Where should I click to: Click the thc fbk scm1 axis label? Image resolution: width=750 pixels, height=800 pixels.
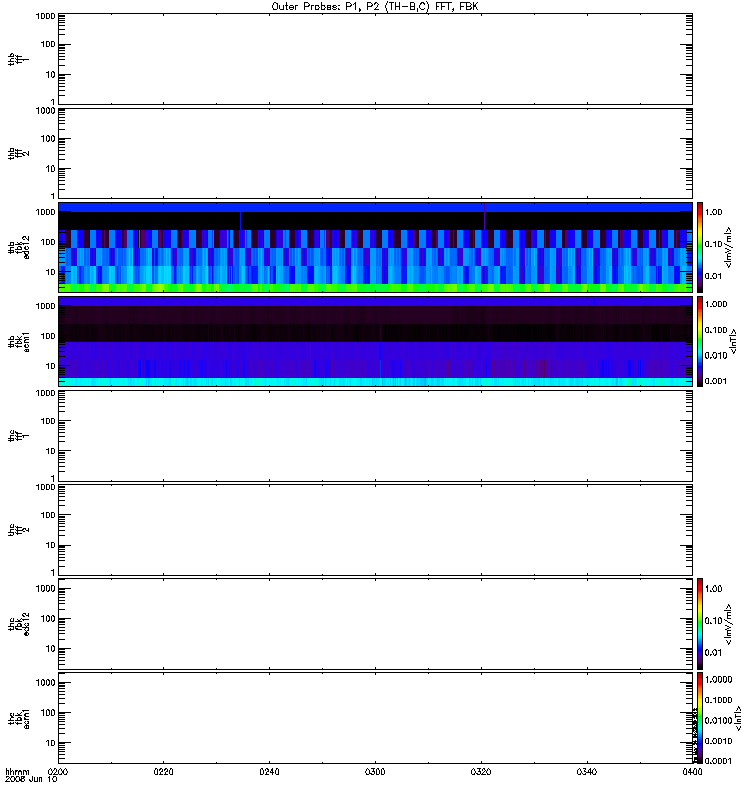coord(19,718)
